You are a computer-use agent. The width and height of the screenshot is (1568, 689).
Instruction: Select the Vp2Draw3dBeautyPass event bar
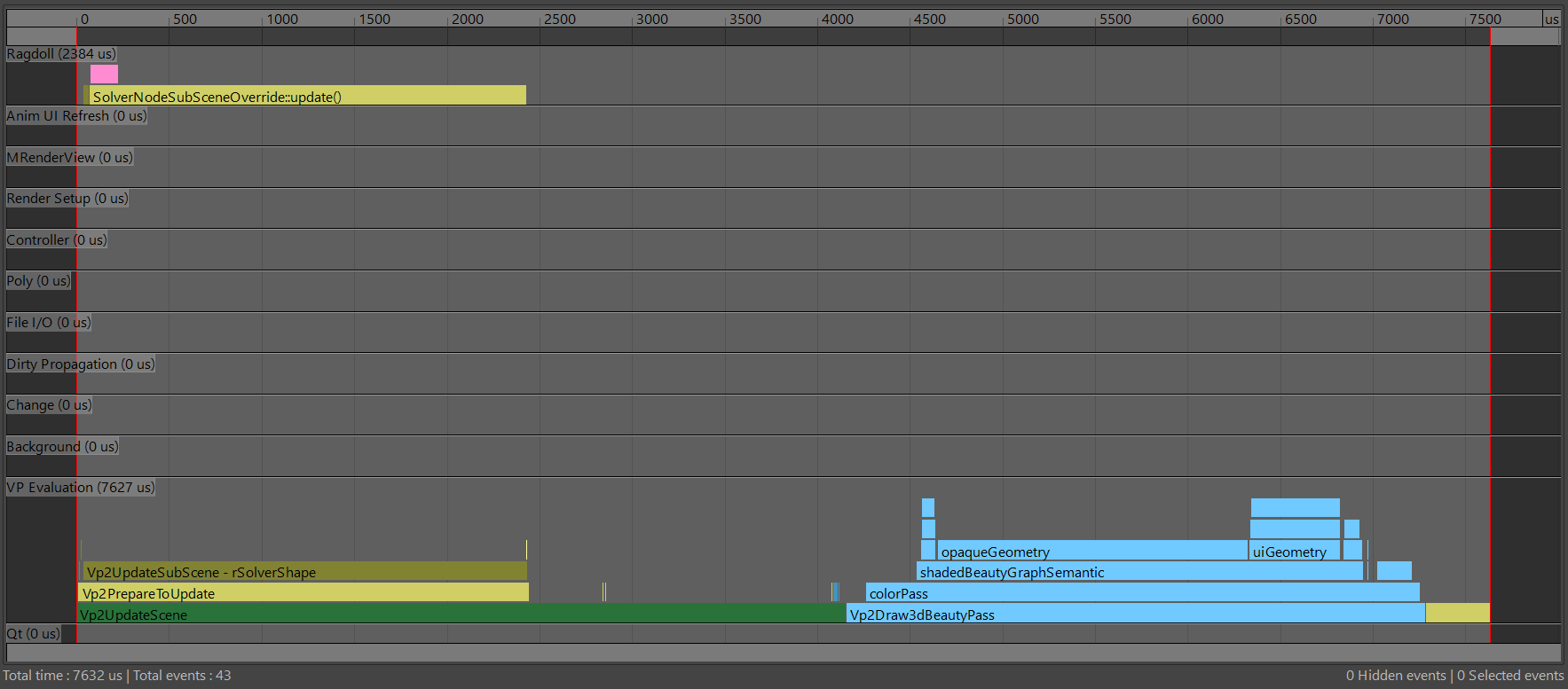pos(1135,614)
